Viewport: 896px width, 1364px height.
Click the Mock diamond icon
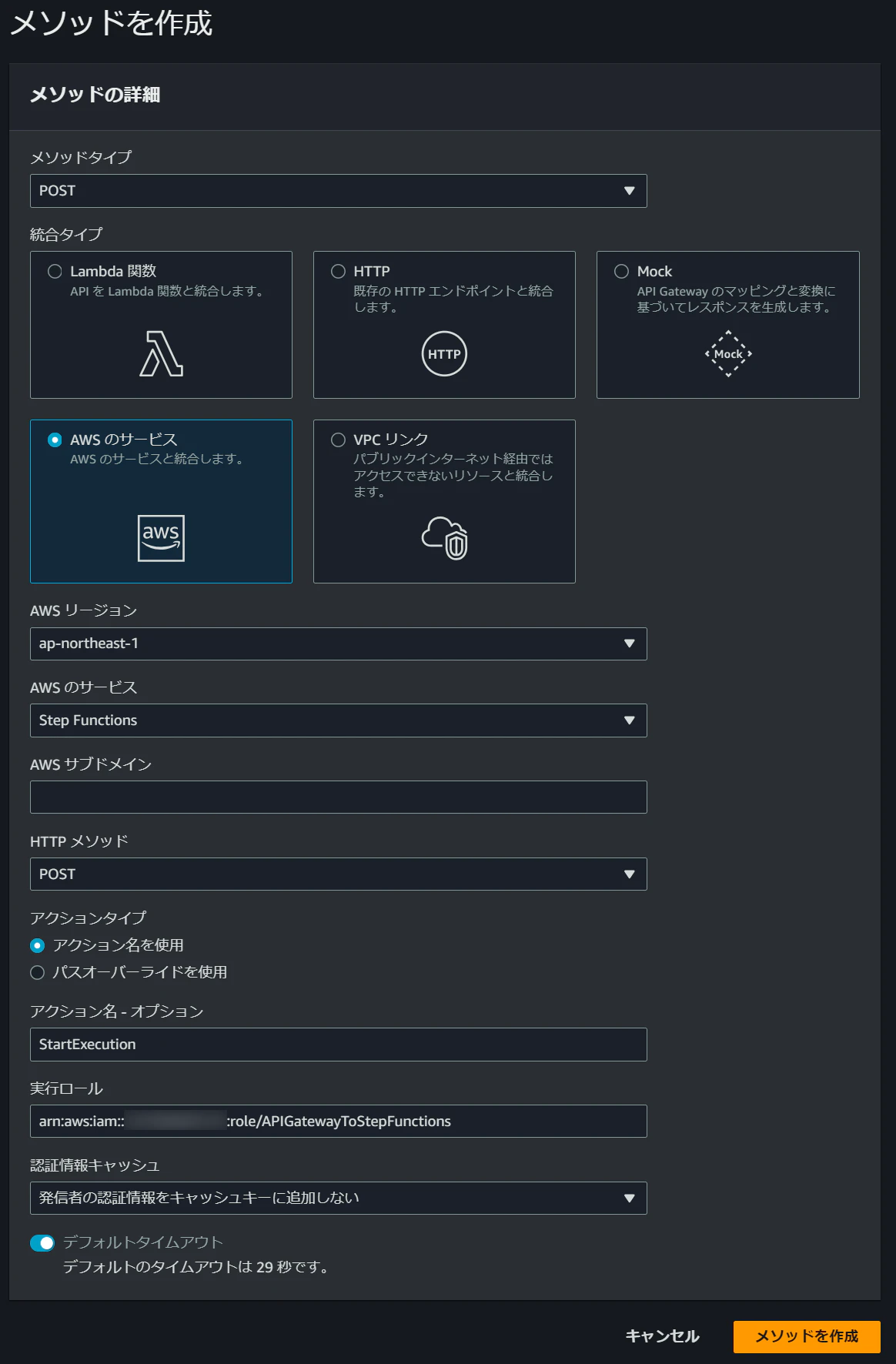pos(728,353)
